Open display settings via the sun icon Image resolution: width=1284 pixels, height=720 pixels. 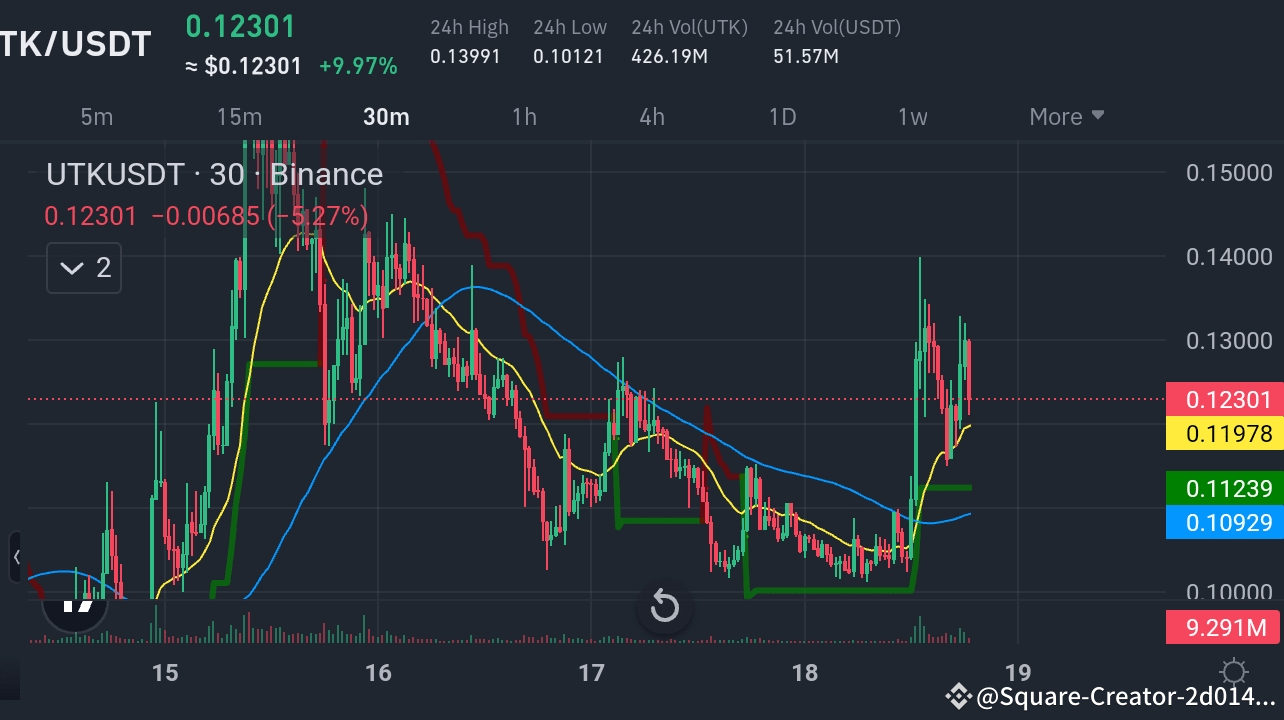(x=1234, y=672)
